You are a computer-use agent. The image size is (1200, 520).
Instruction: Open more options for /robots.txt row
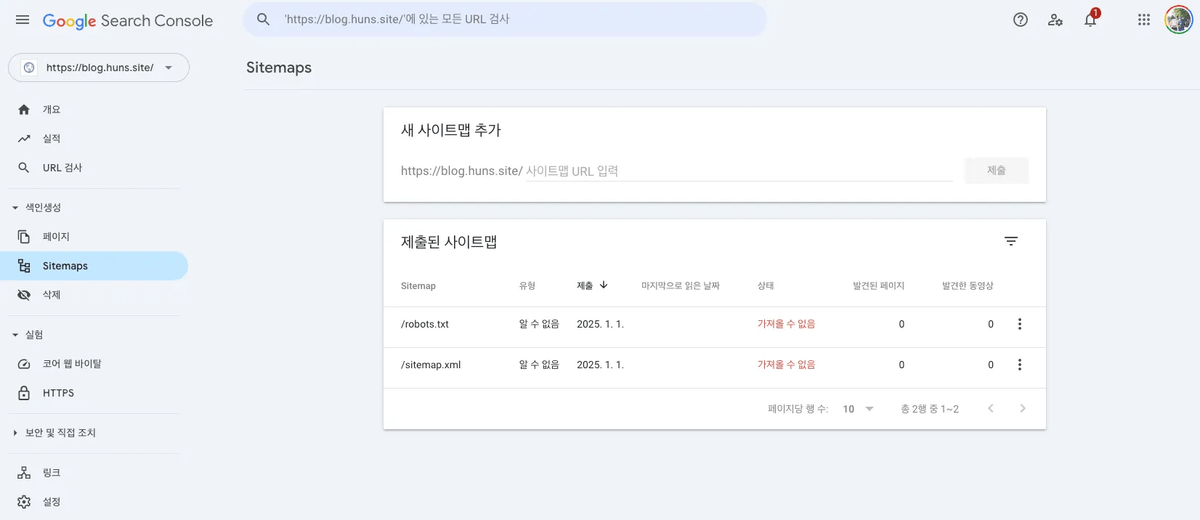coord(1020,324)
